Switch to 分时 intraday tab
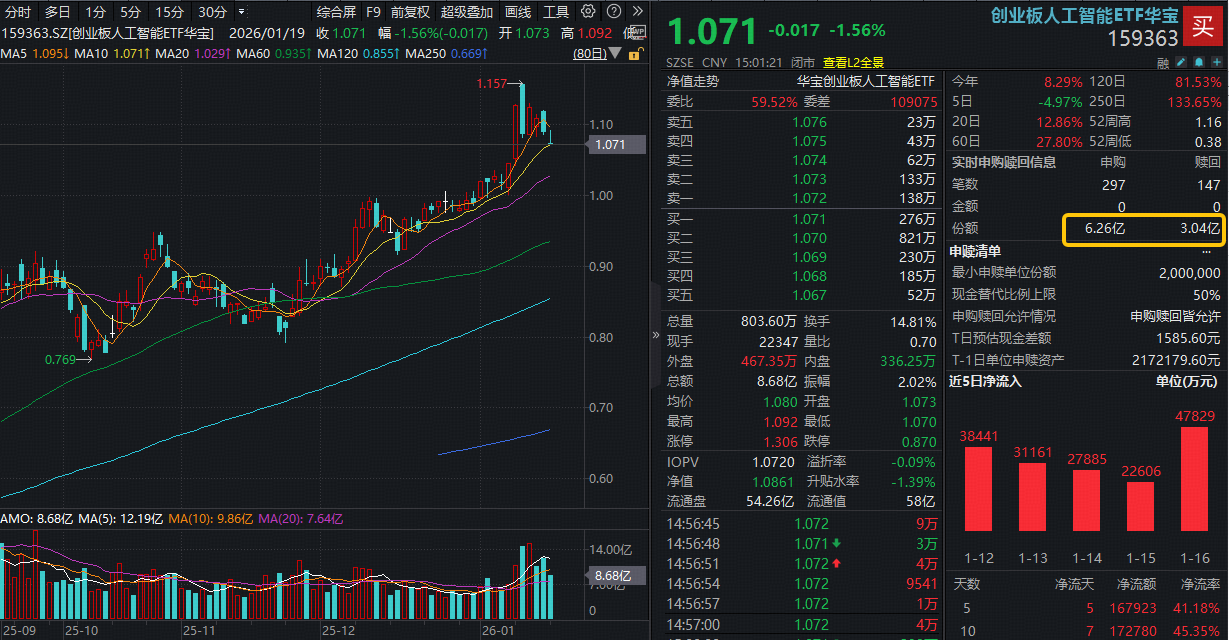The height and width of the screenshot is (640, 1229). tap(18, 12)
